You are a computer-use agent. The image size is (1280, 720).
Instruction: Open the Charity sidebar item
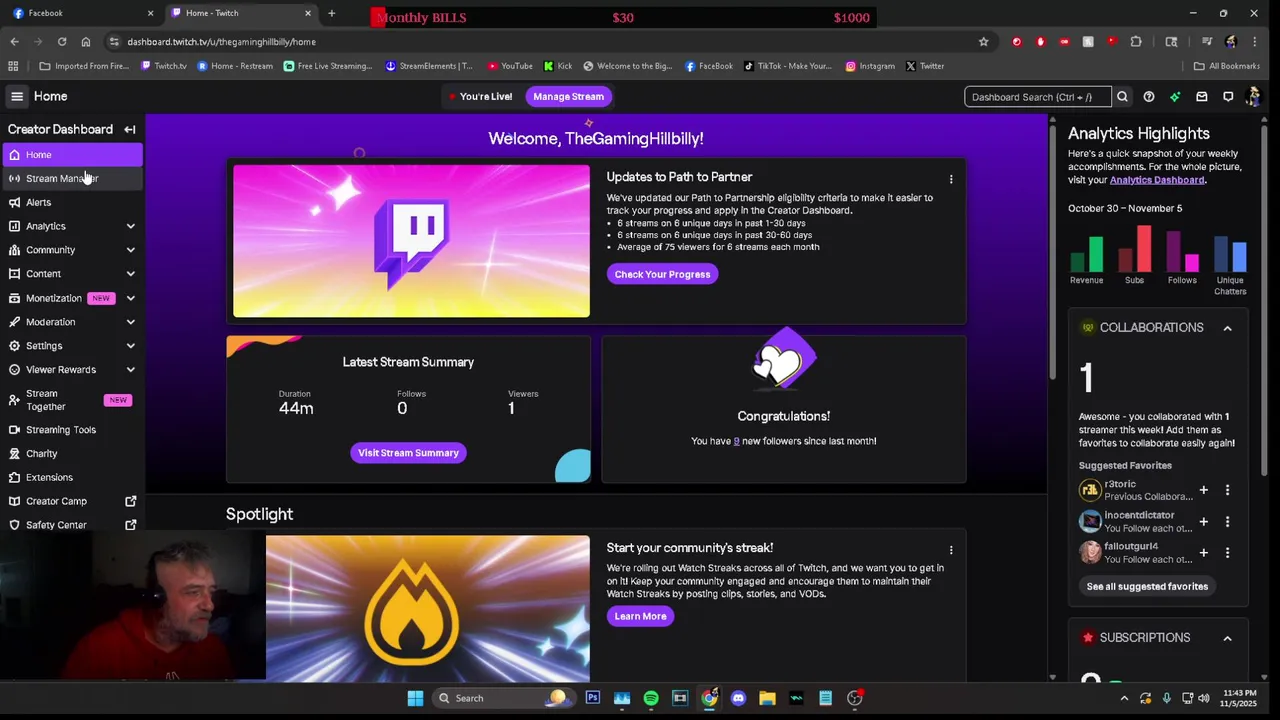pyautogui.click(x=72, y=453)
